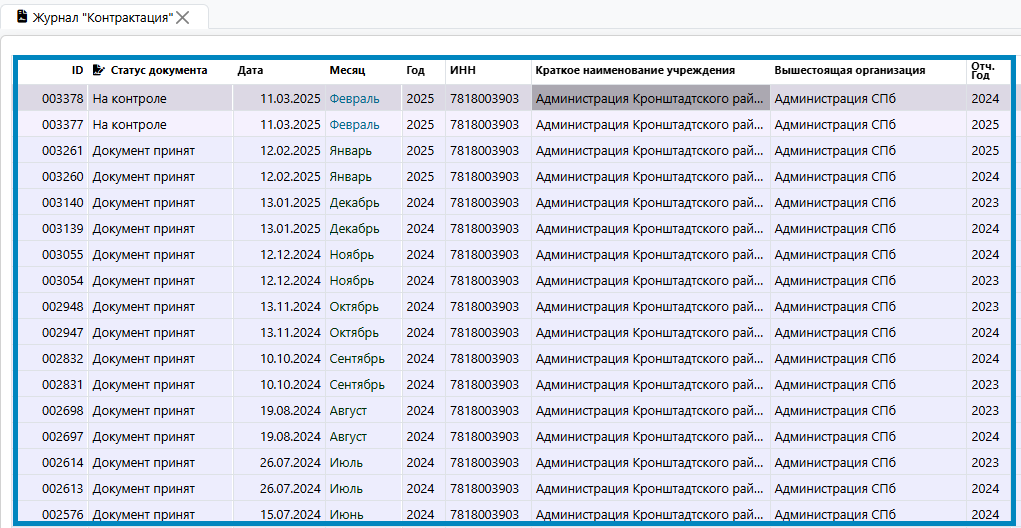Click the document icon on the journal tab

pyautogui.click(x=22, y=17)
